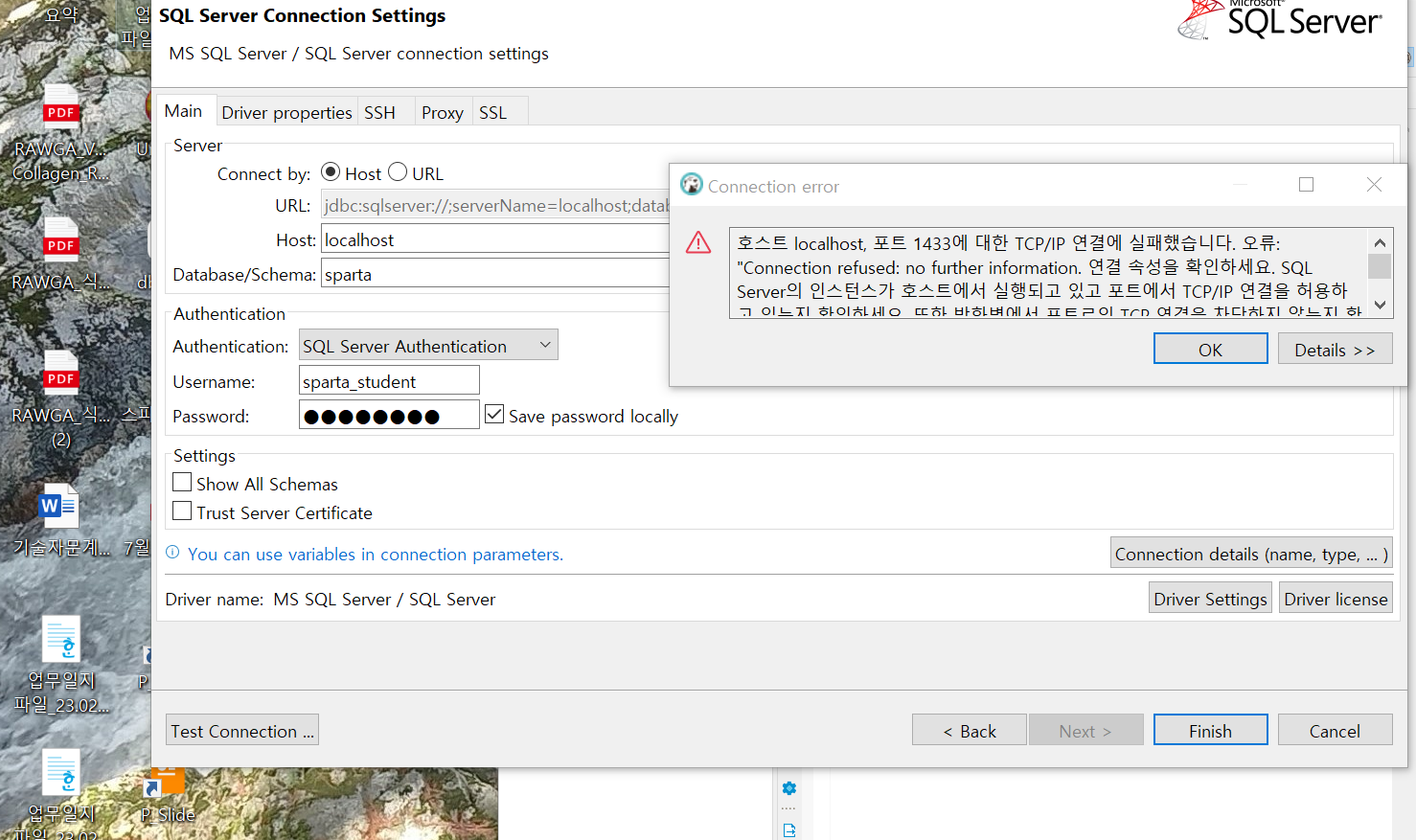This screenshot has width=1416, height=840.
Task: Click the error message scrollbar down arrow
Action: point(1380,305)
